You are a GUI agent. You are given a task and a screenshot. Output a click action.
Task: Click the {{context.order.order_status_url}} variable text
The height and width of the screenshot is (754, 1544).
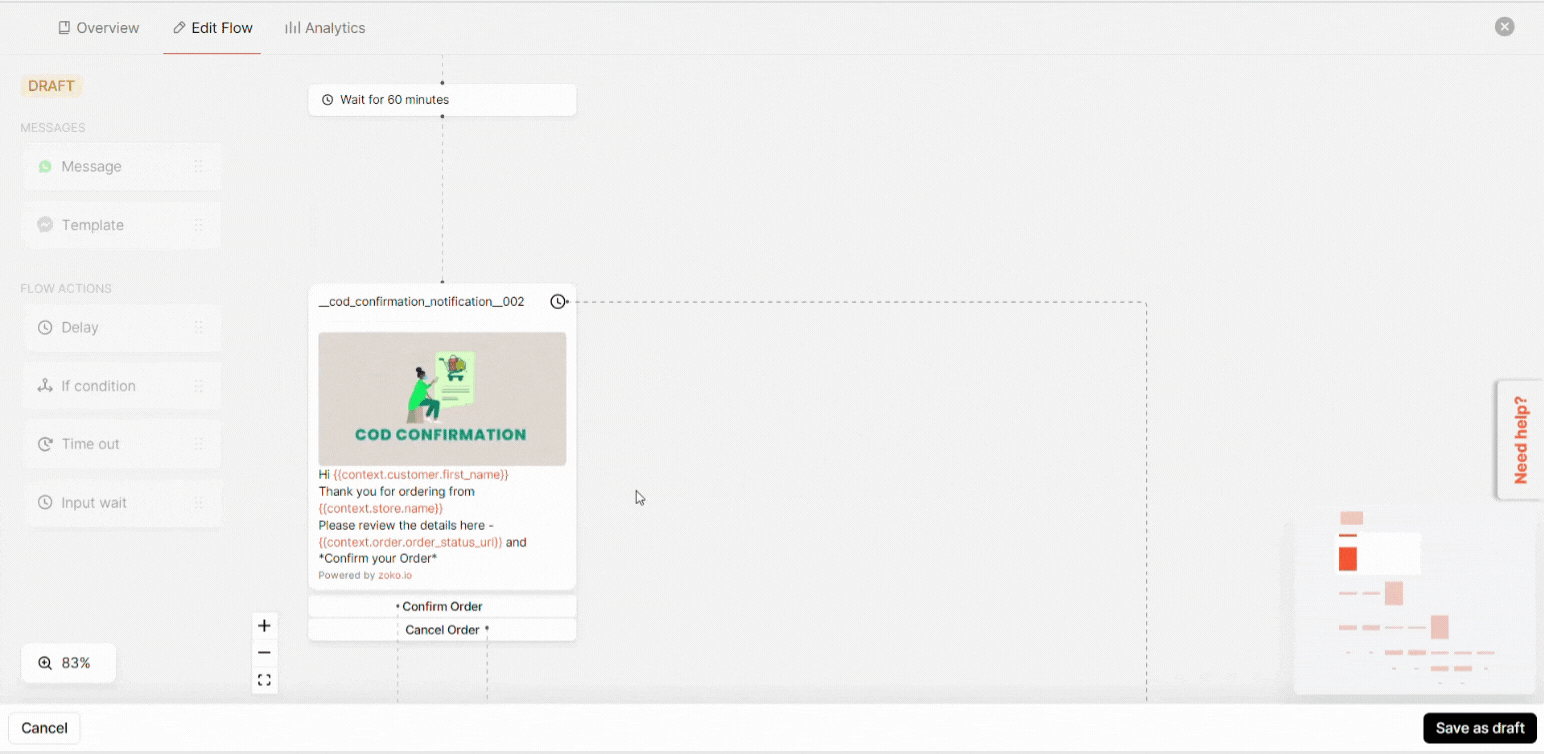pyautogui.click(x=410, y=542)
